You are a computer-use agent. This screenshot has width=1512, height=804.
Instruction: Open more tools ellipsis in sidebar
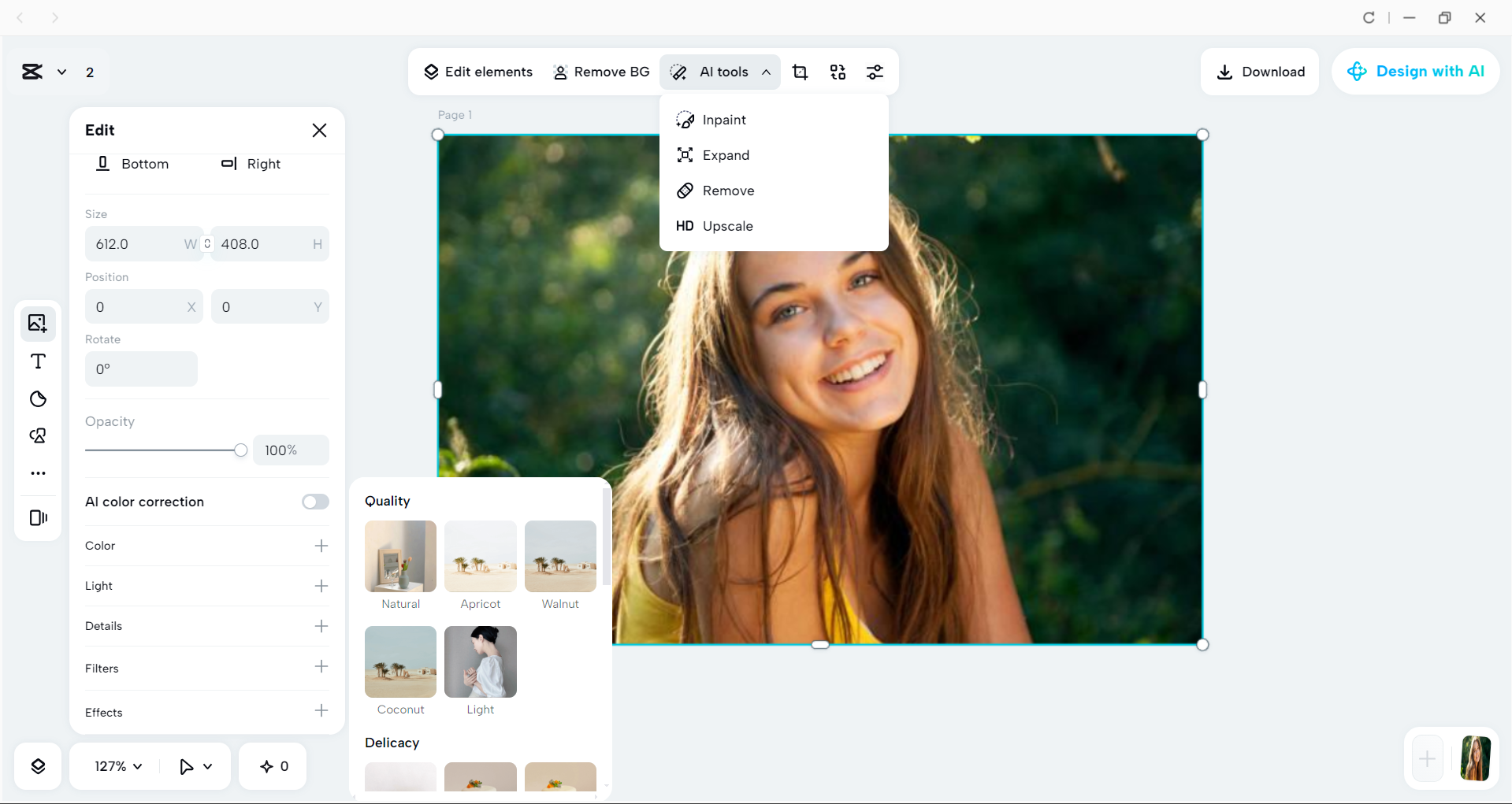(38, 473)
